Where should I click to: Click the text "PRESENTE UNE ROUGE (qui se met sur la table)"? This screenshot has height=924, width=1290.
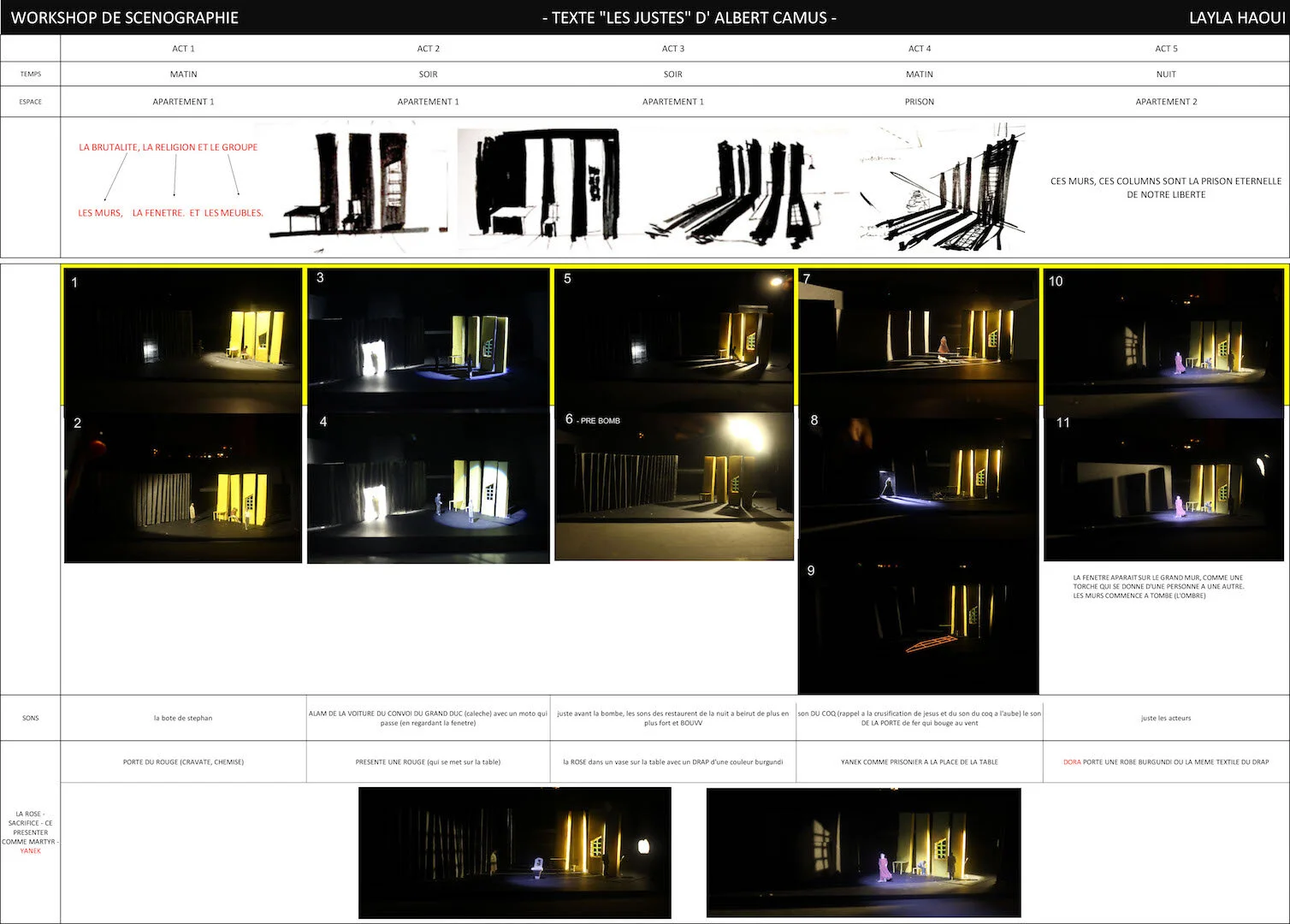click(x=428, y=762)
